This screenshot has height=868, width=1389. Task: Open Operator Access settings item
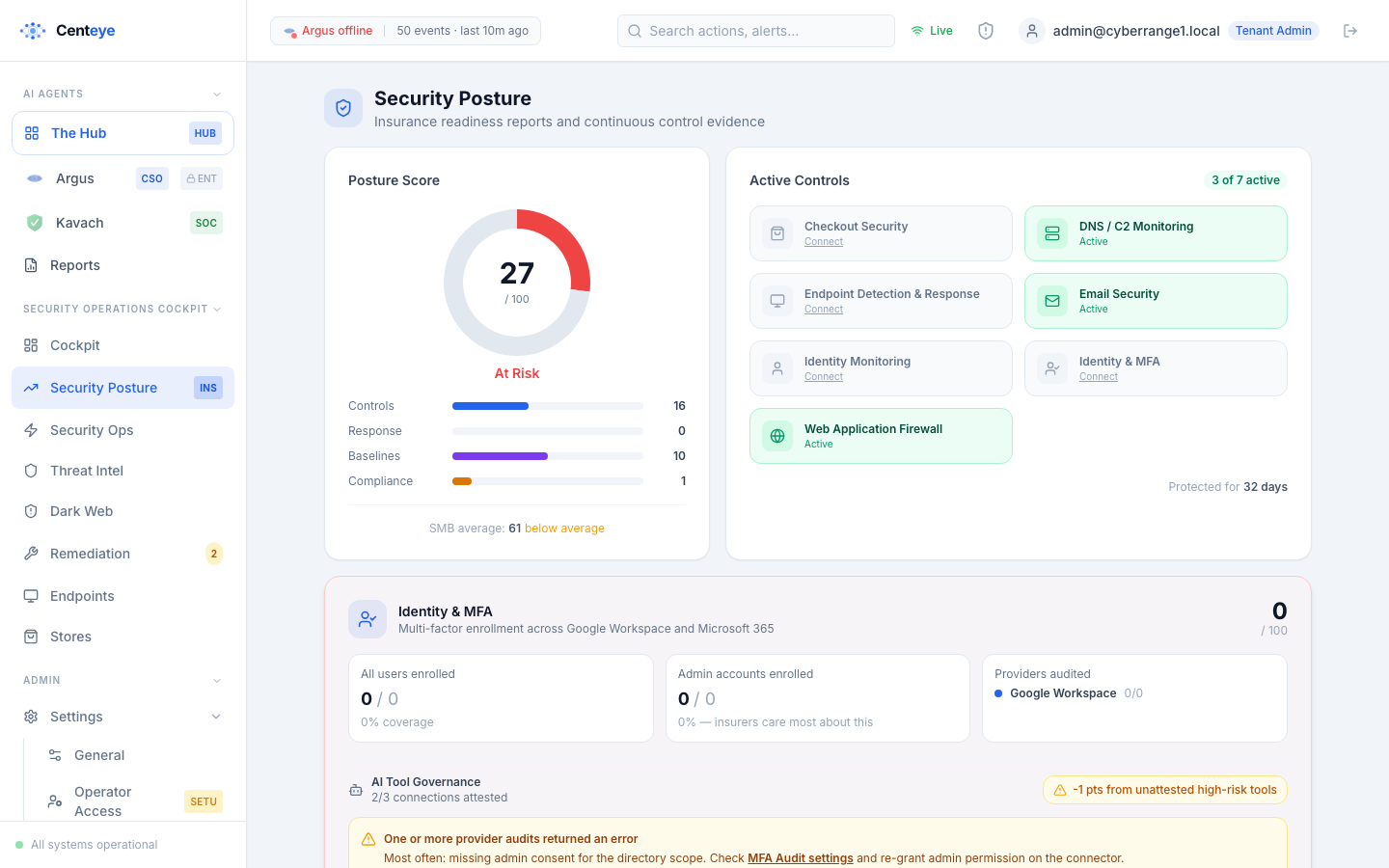tap(133, 801)
